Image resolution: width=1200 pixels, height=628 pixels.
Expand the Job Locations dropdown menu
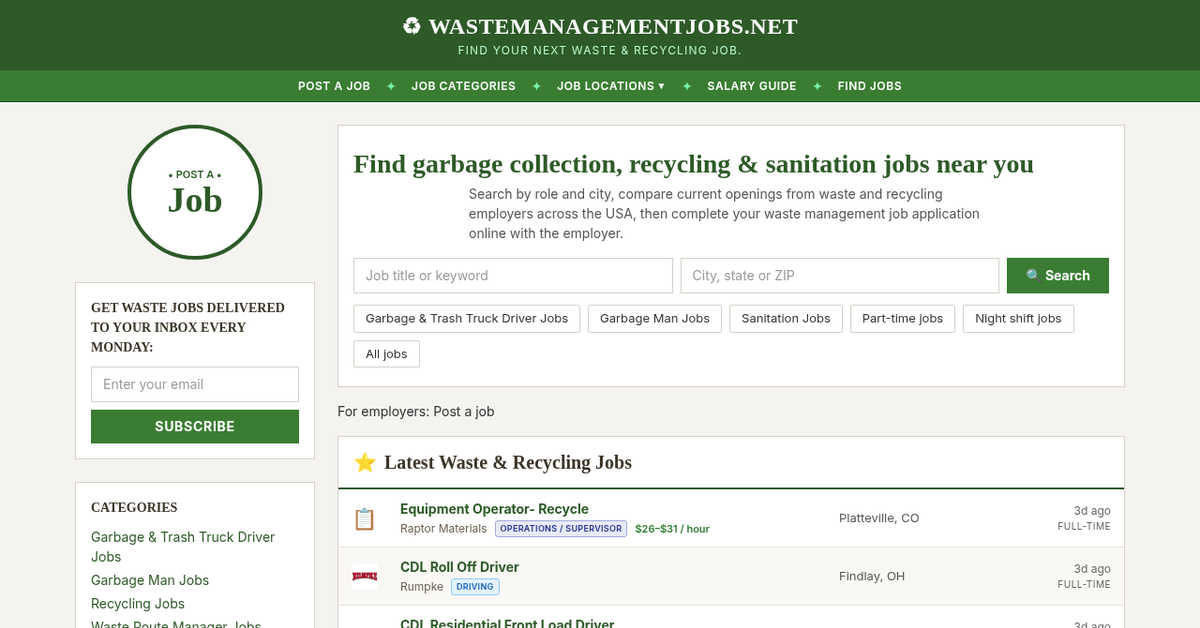[x=611, y=86]
